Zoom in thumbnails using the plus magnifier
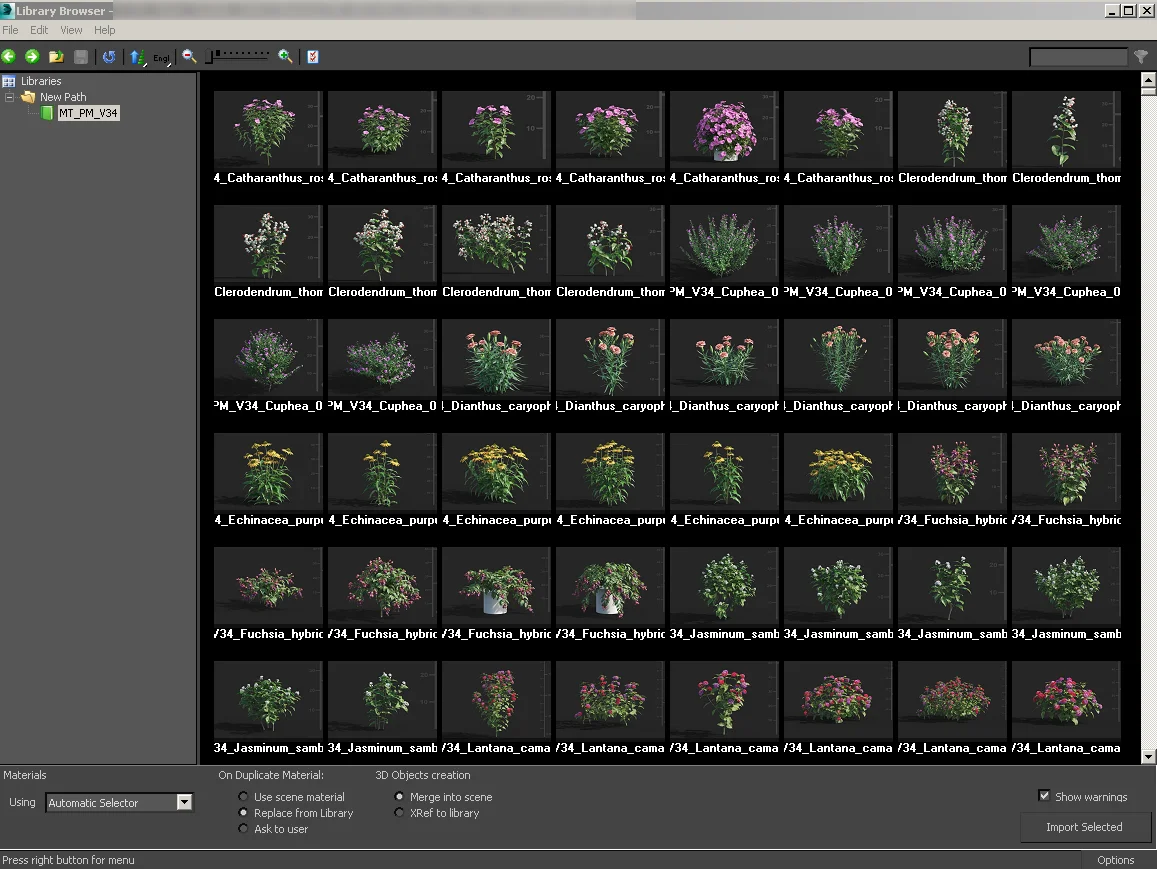The height and width of the screenshot is (869, 1157). point(285,57)
